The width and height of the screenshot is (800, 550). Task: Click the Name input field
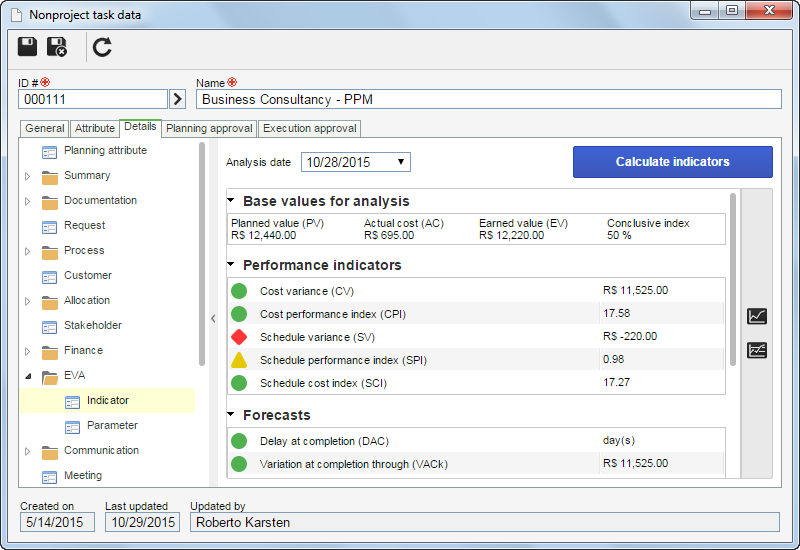[488, 99]
